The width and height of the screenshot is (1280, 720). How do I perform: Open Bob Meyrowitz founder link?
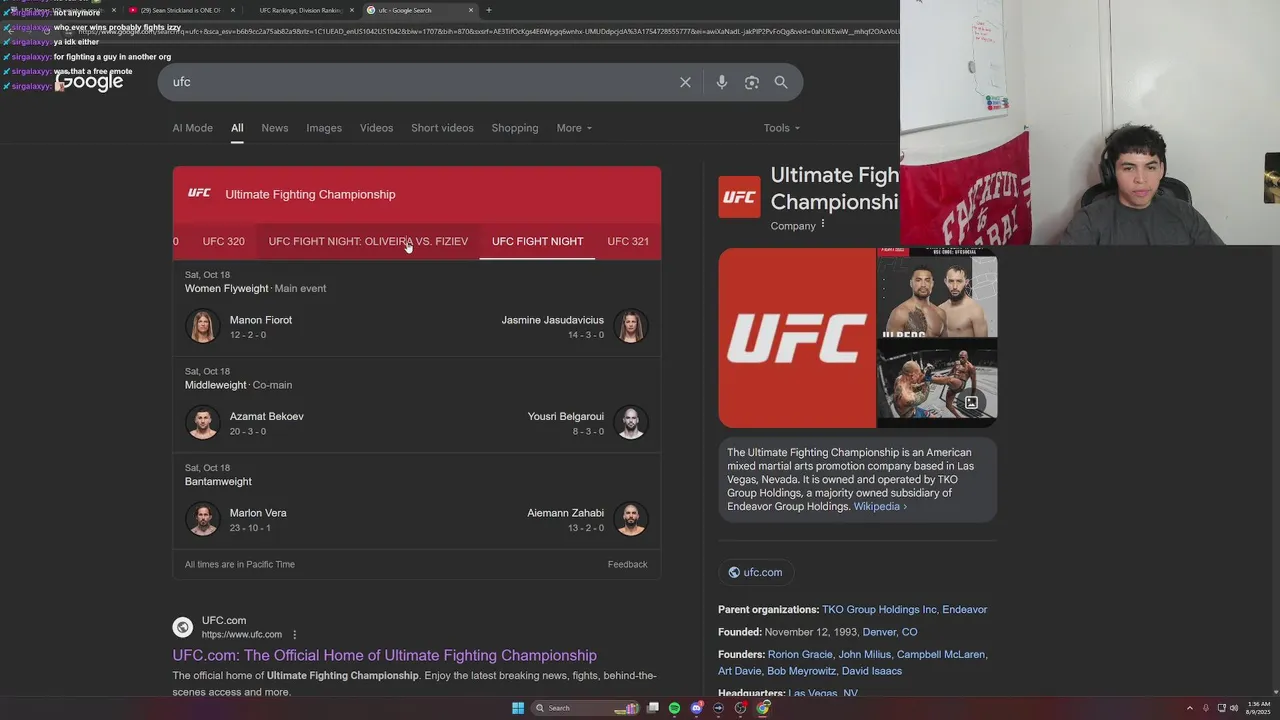click(x=801, y=671)
